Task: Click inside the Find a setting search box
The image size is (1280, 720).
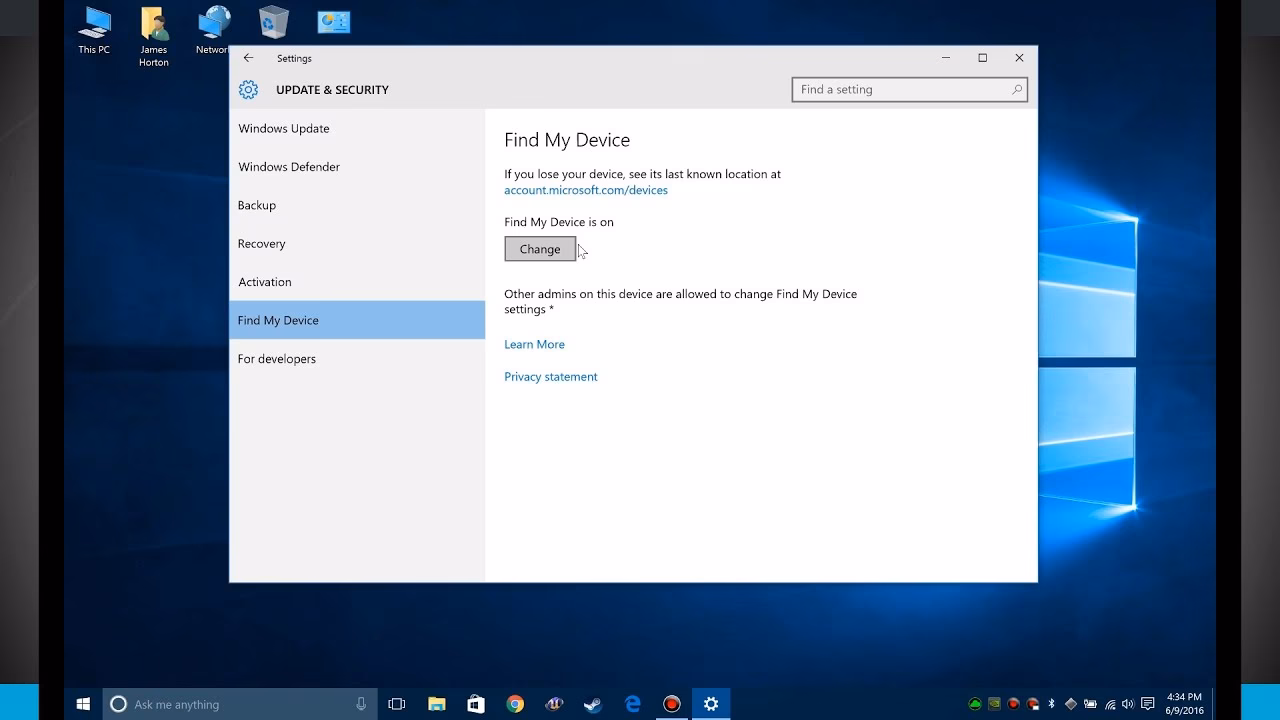Action: coord(900,89)
